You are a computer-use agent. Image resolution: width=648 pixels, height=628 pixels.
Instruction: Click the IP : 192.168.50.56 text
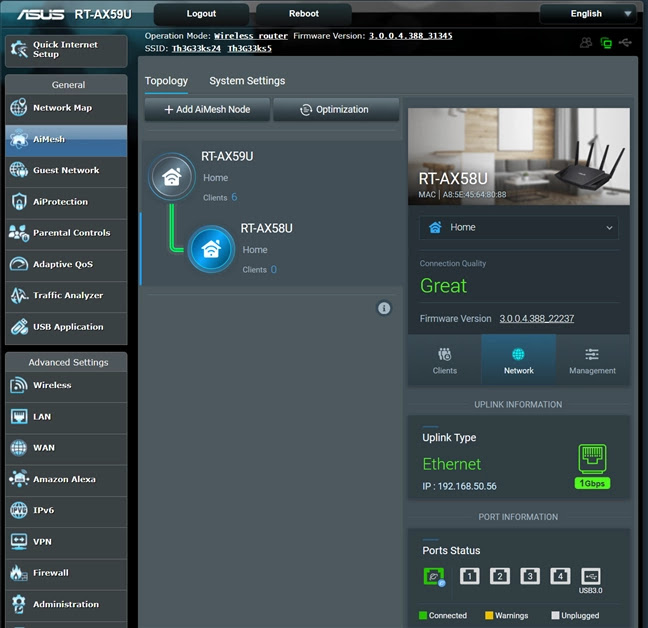(x=459, y=486)
